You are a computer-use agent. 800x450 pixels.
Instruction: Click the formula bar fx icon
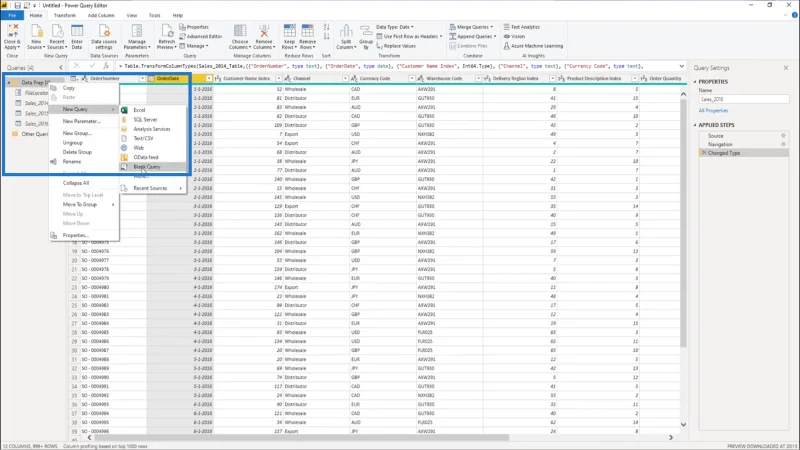click(106, 66)
